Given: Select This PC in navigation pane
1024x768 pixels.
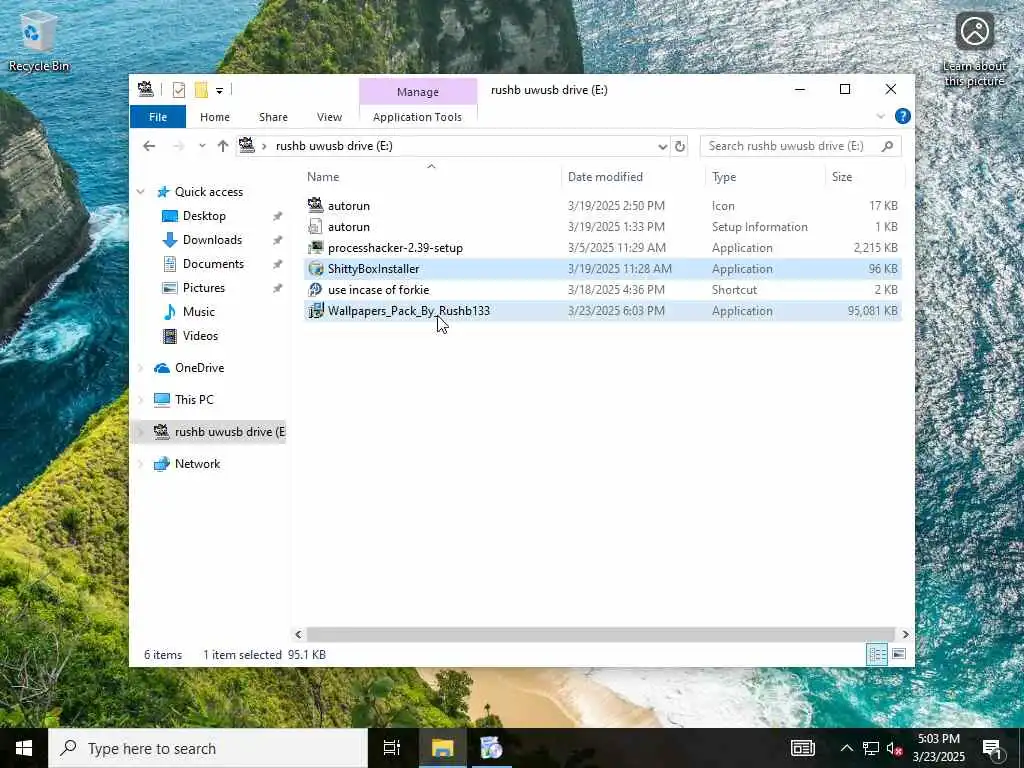Looking at the screenshot, I should [x=194, y=400].
